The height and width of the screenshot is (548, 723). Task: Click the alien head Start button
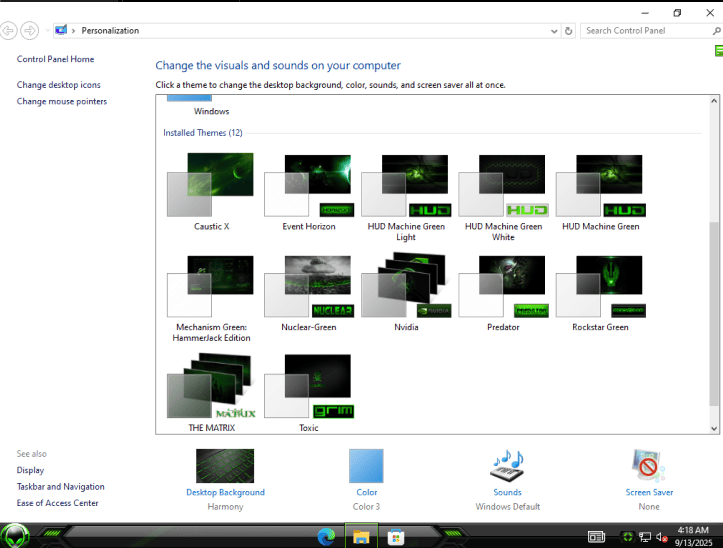[15, 536]
